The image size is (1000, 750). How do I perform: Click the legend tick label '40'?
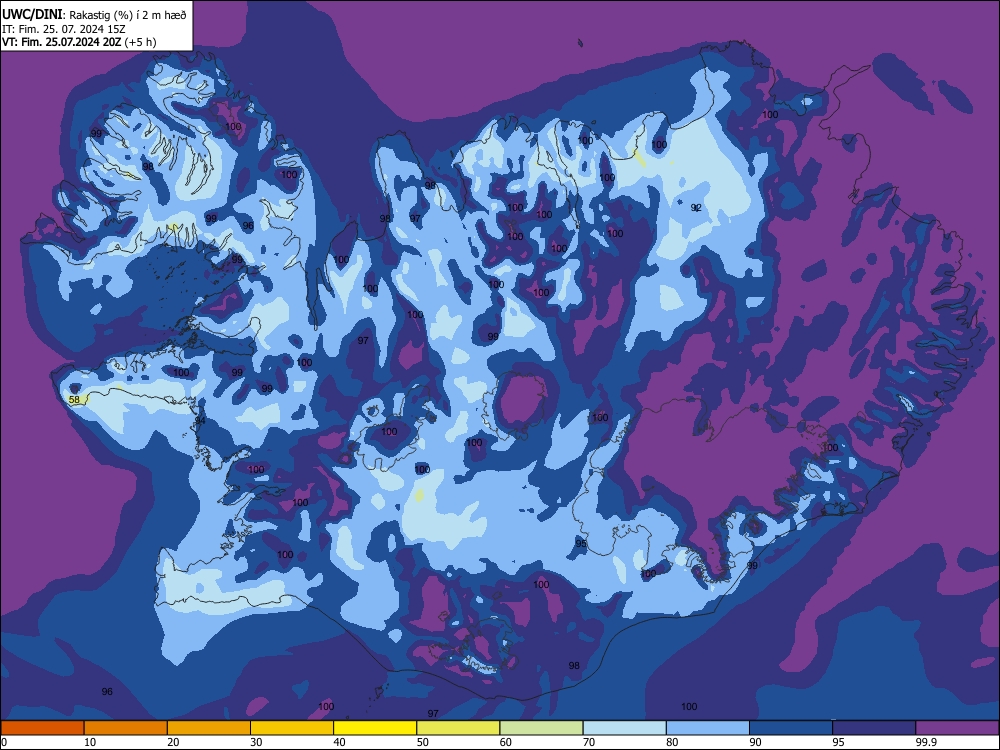pyautogui.click(x=339, y=742)
